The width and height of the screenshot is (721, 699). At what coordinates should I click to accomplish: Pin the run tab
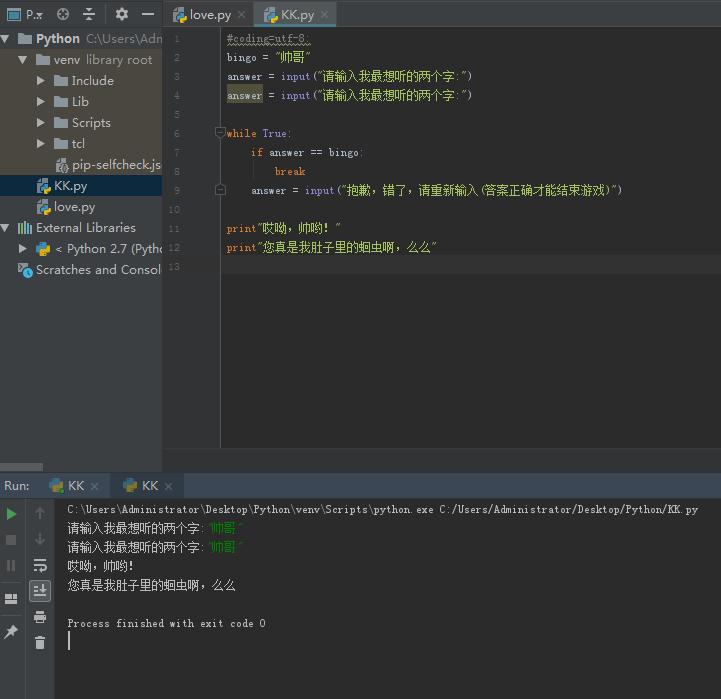point(11,631)
